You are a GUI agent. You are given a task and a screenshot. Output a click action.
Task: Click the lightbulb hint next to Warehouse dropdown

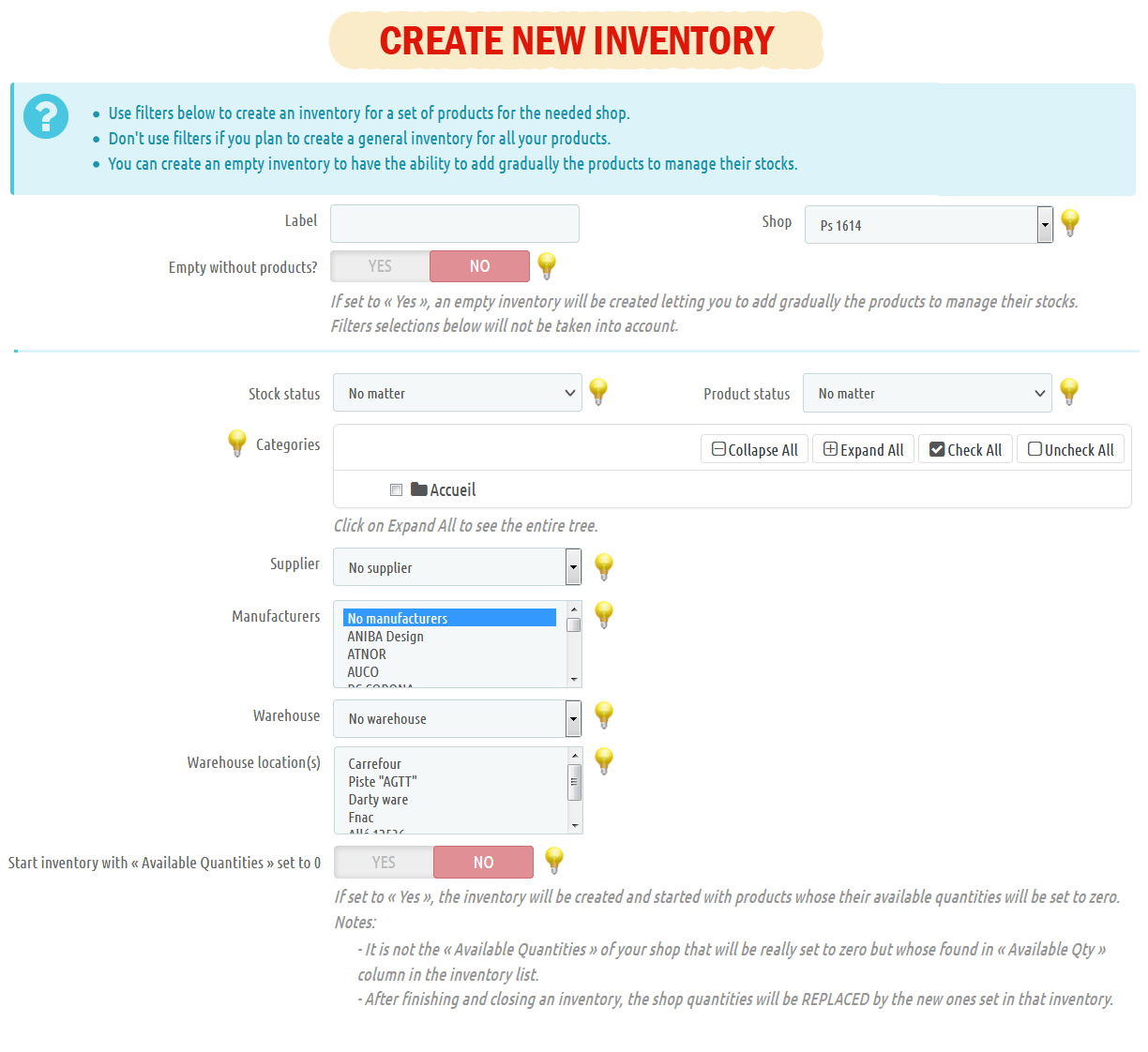coord(604,714)
